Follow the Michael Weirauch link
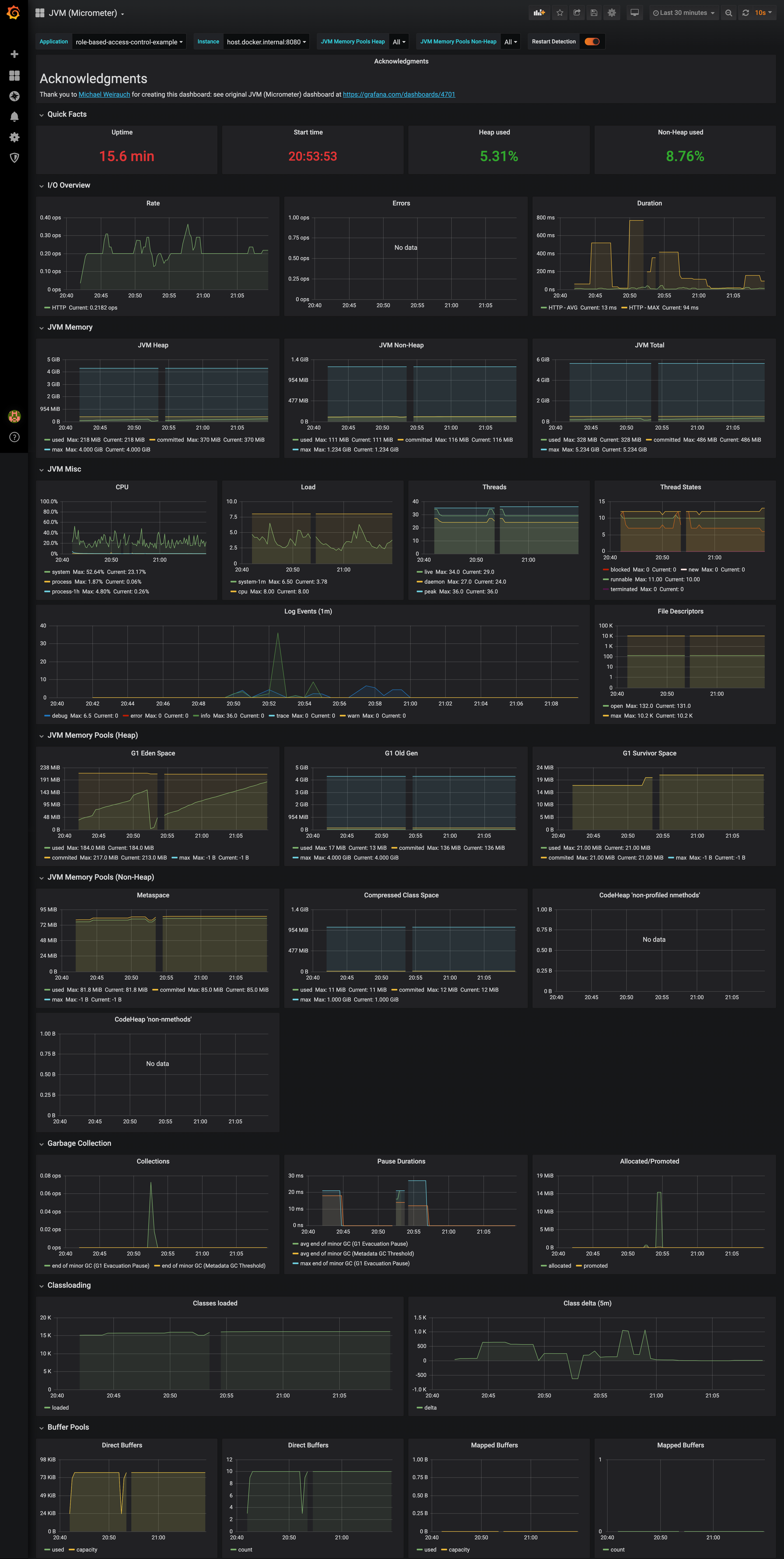The height and width of the screenshot is (1559, 784). (104, 94)
